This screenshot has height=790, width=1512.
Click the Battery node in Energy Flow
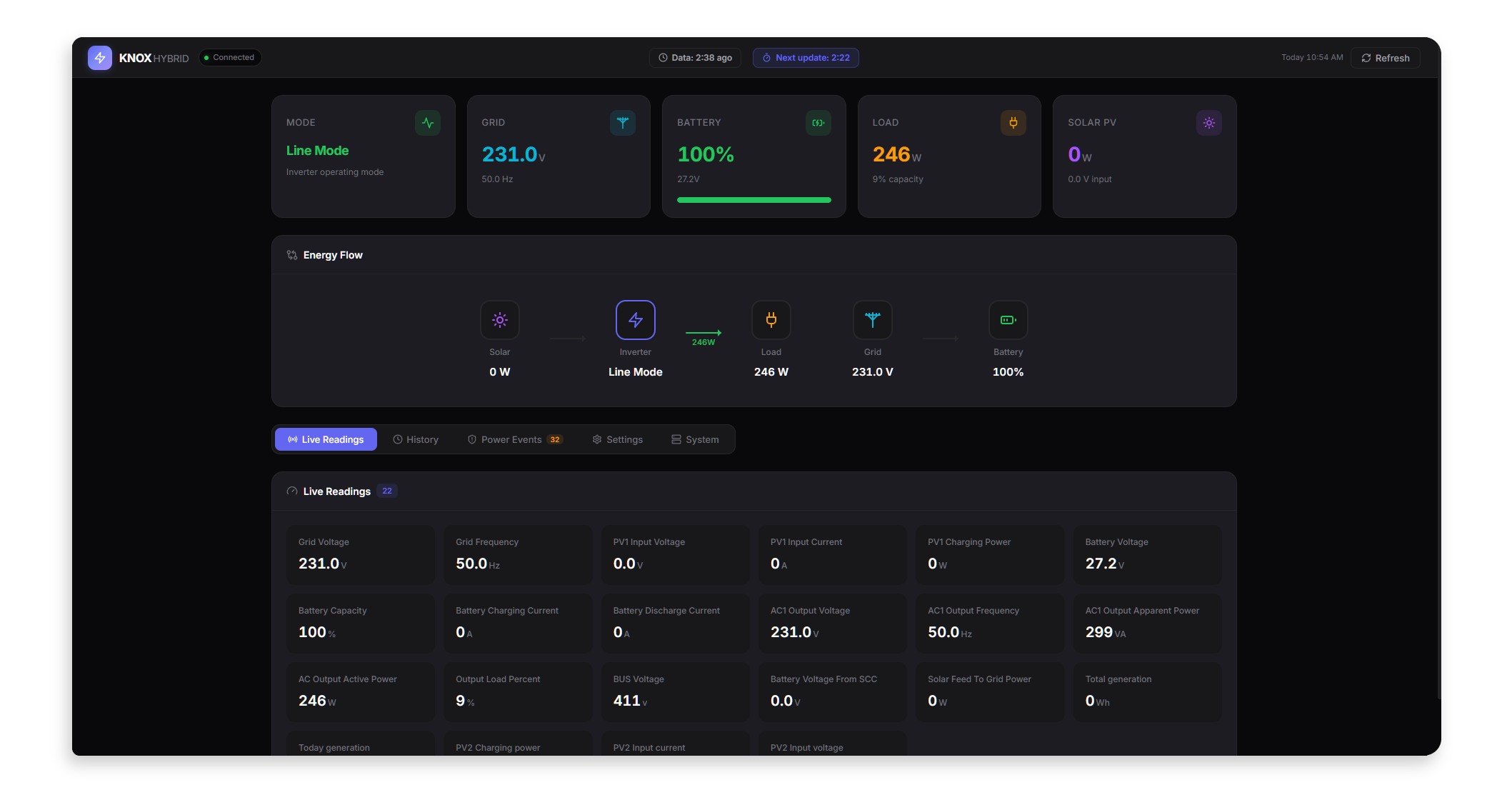(1008, 320)
